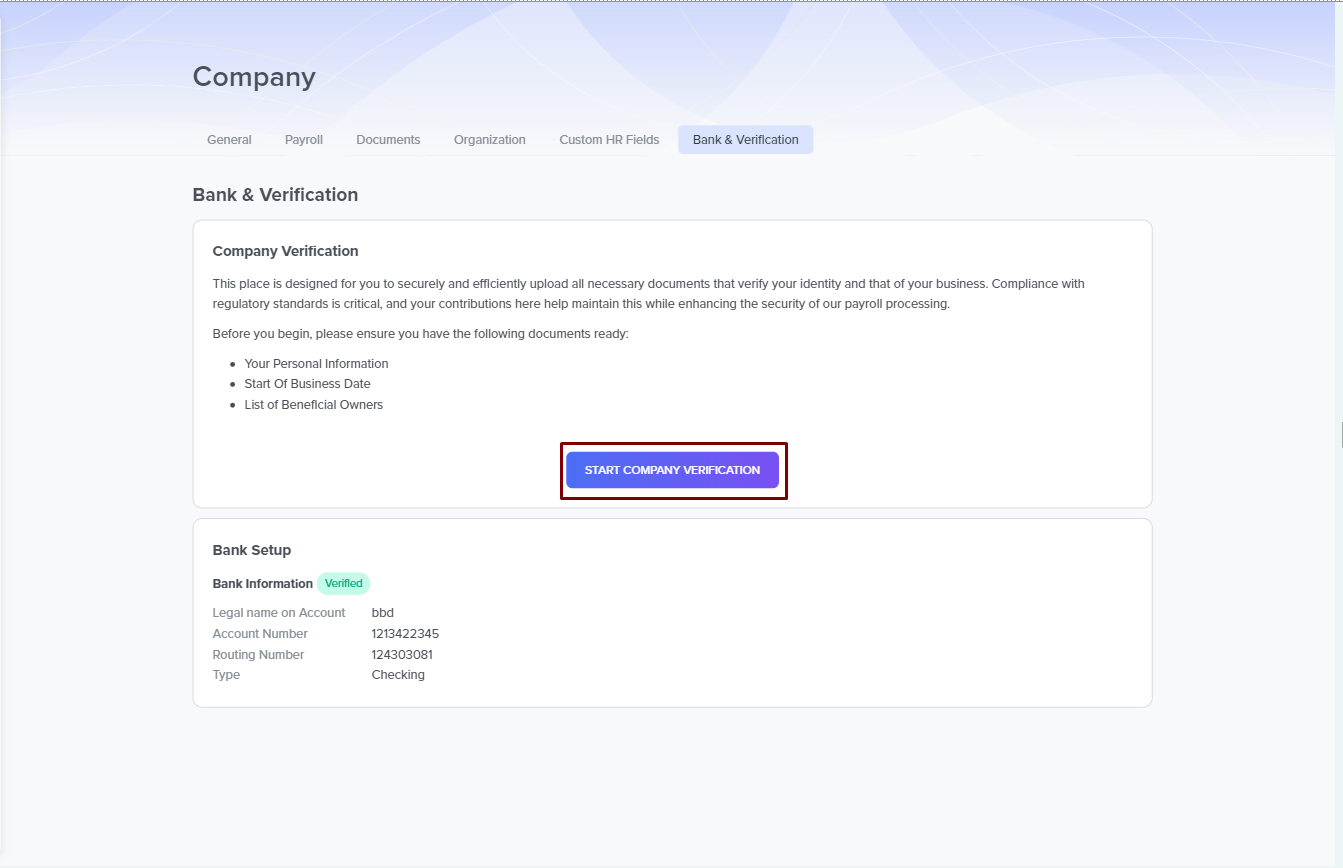Click the Bank Setup card heading
The height and width of the screenshot is (868, 1343).
point(252,550)
